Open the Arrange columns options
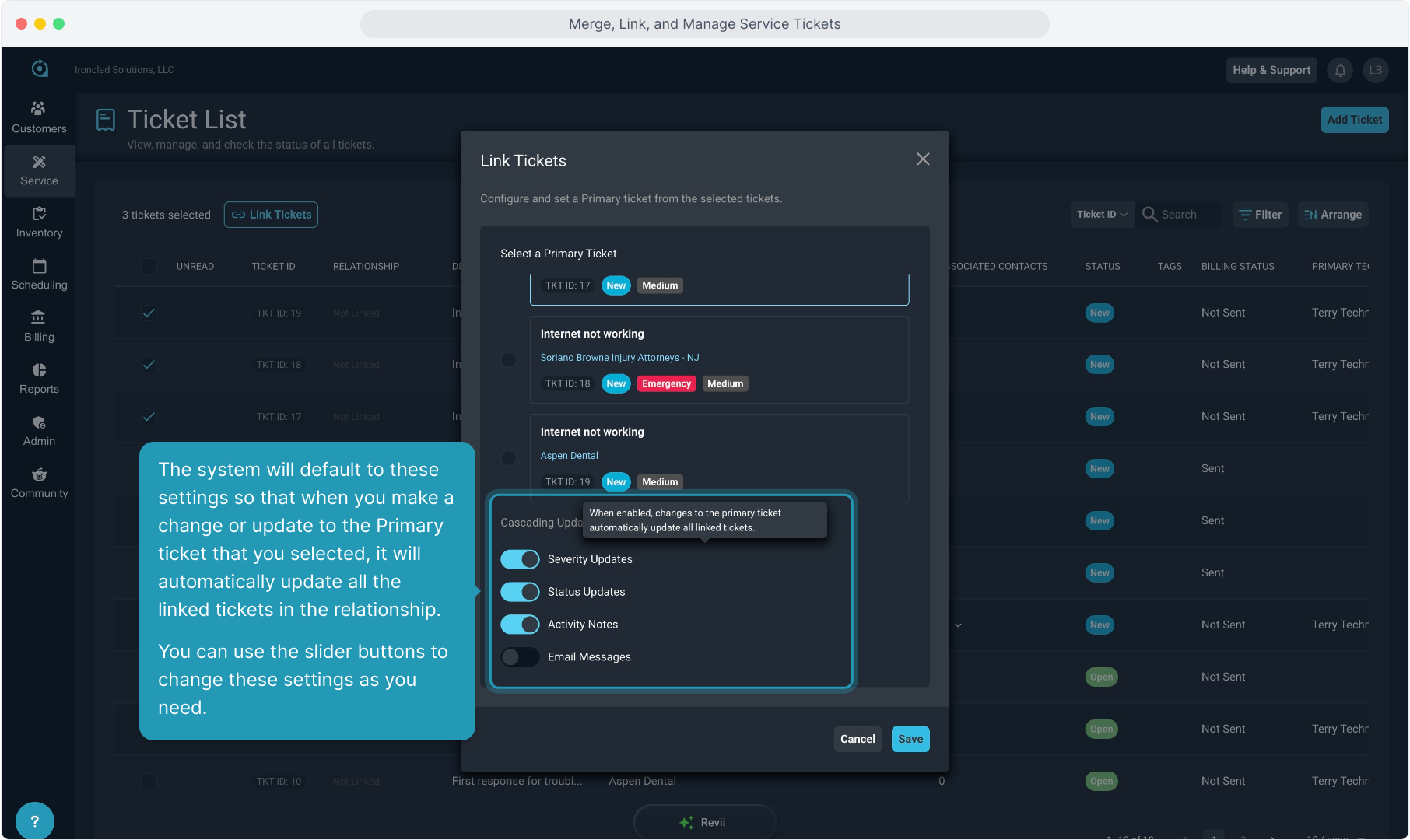The image size is (1410, 840). coord(1333,215)
